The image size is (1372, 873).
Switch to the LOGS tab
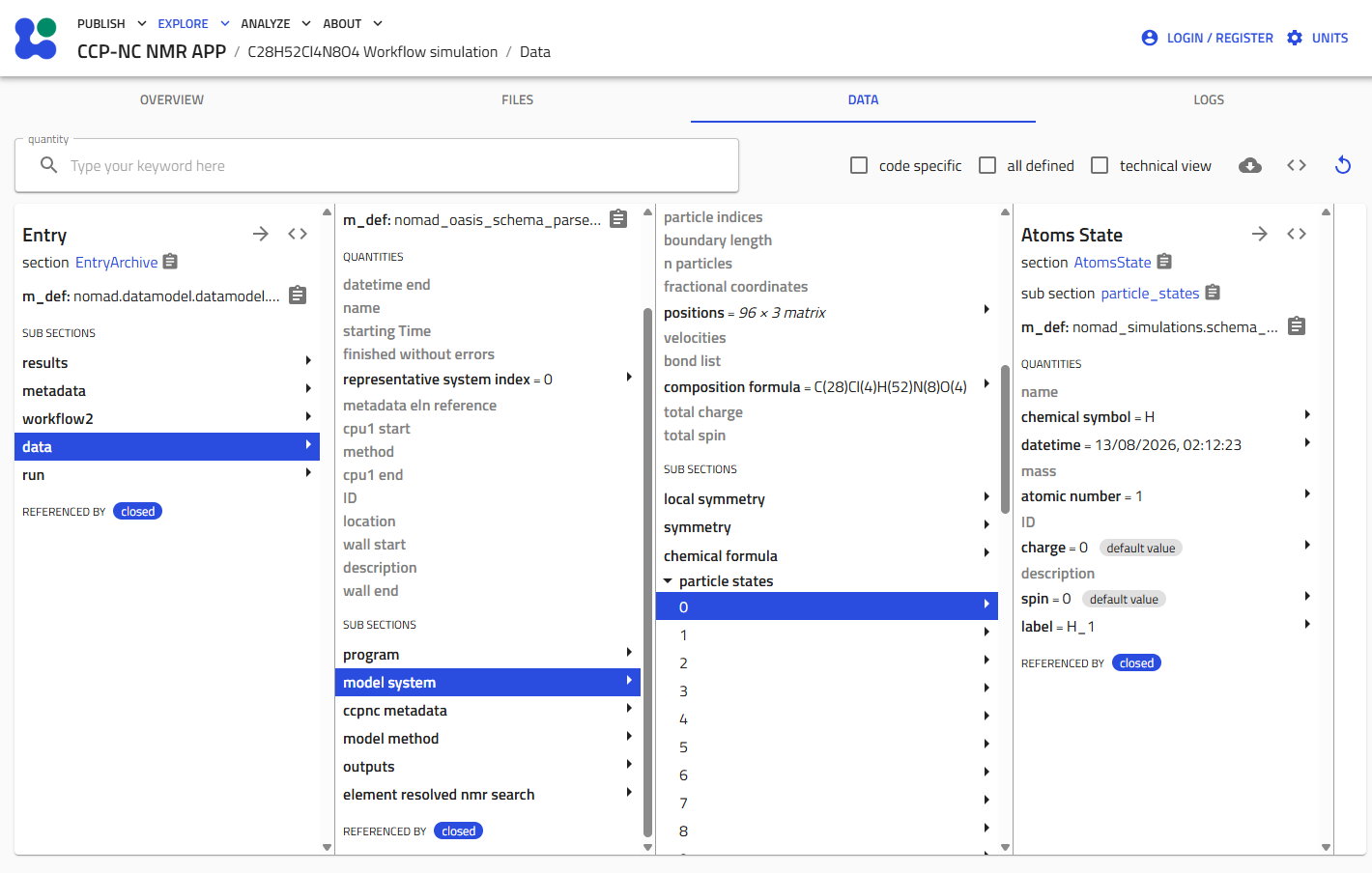click(x=1209, y=99)
